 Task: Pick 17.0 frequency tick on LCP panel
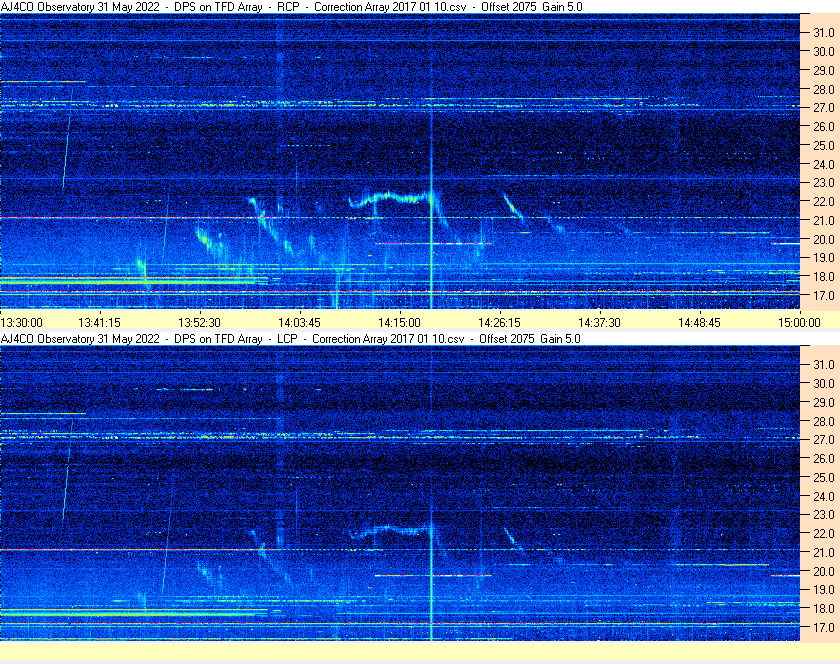(x=824, y=628)
